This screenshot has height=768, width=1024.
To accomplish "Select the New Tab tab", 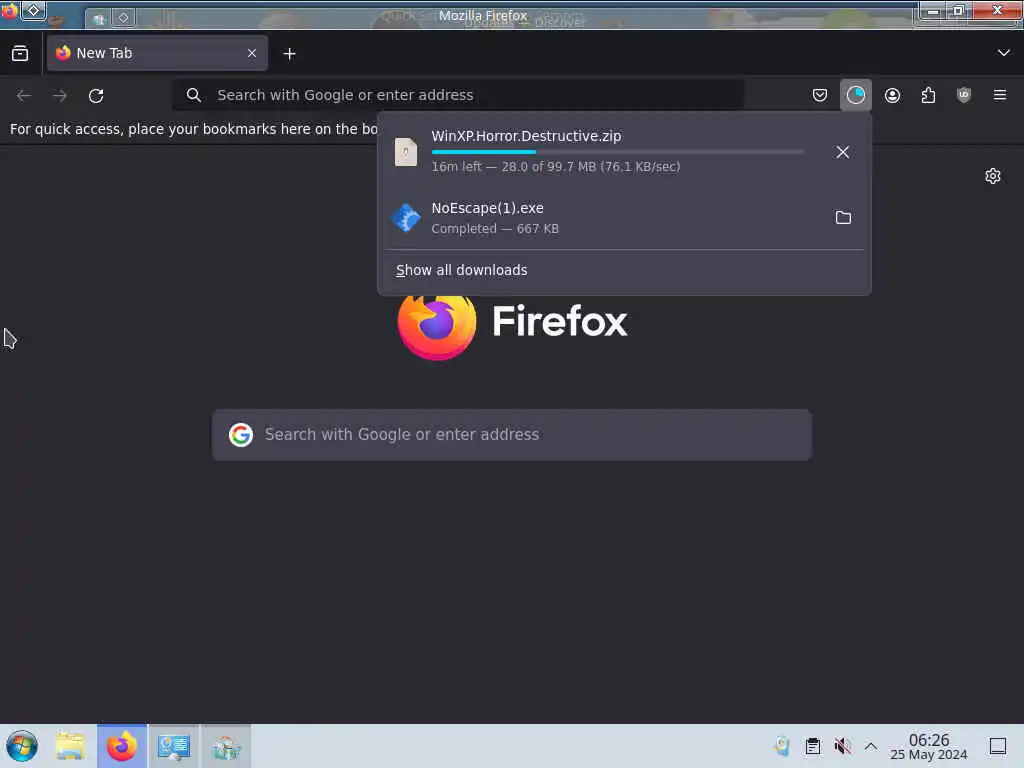I will (x=157, y=54).
